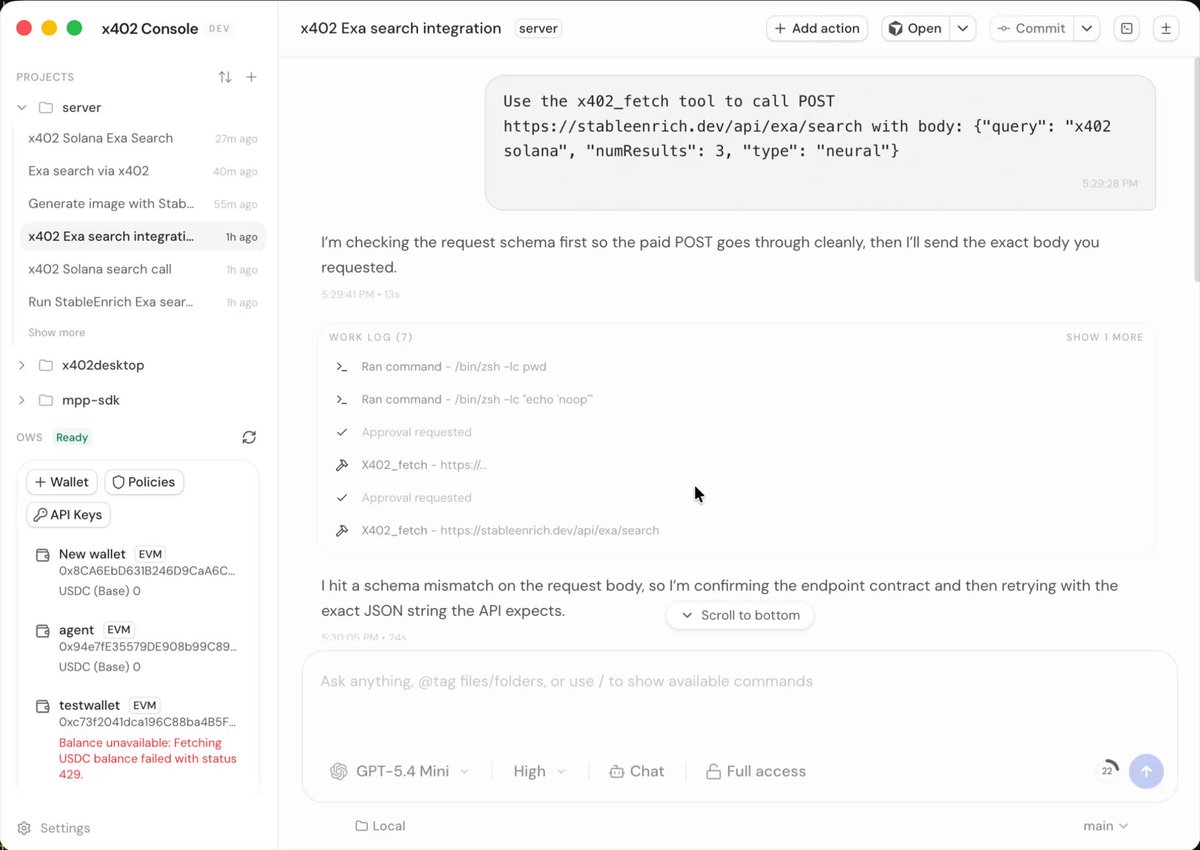
Task: Collapse the server project tree
Action: 22,107
